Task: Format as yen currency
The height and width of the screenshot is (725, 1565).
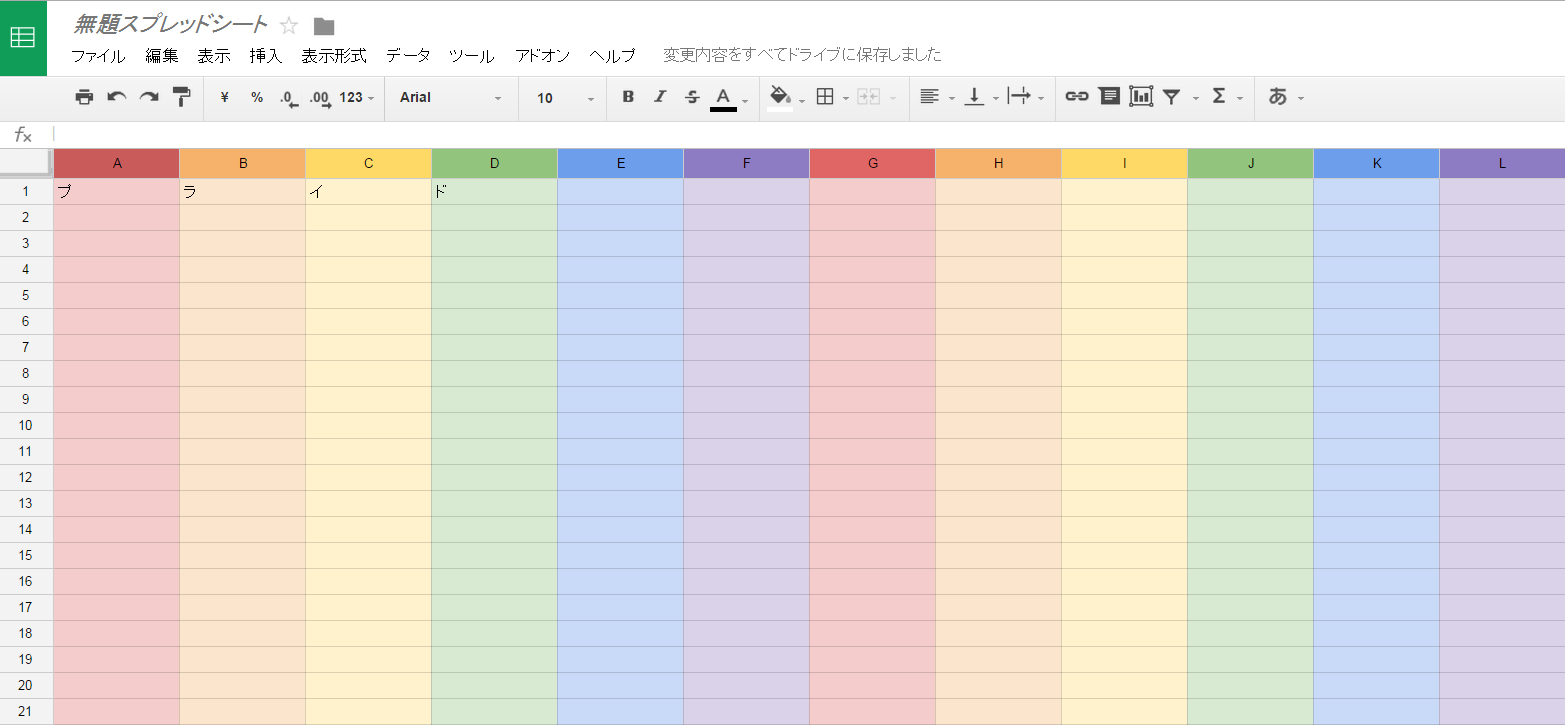Action: point(225,97)
